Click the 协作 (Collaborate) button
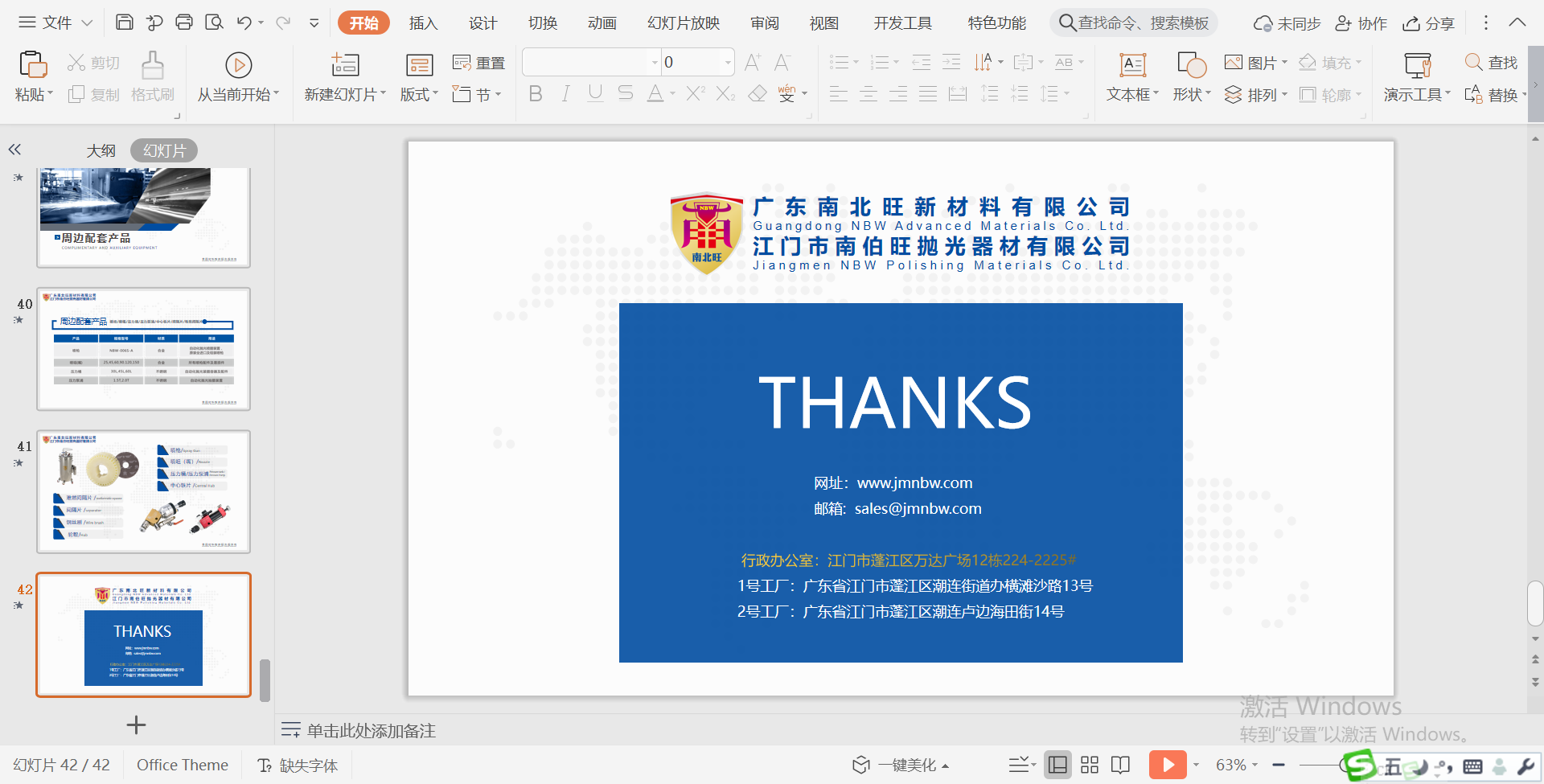1544x784 pixels. coord(1361,23)
